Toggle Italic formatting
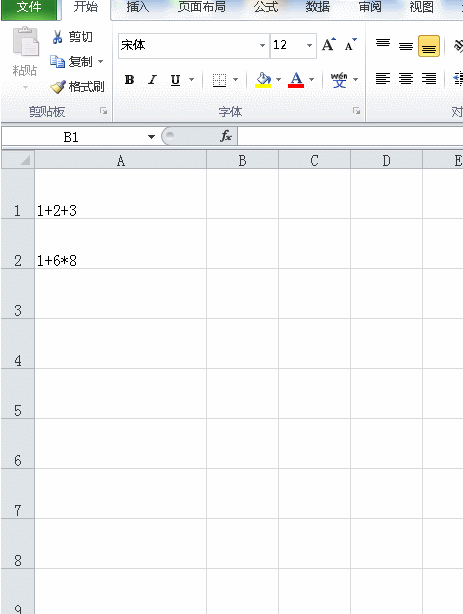The height and width of the screenshot is (614, 463). pyautogui.click(x=152, y=80)
